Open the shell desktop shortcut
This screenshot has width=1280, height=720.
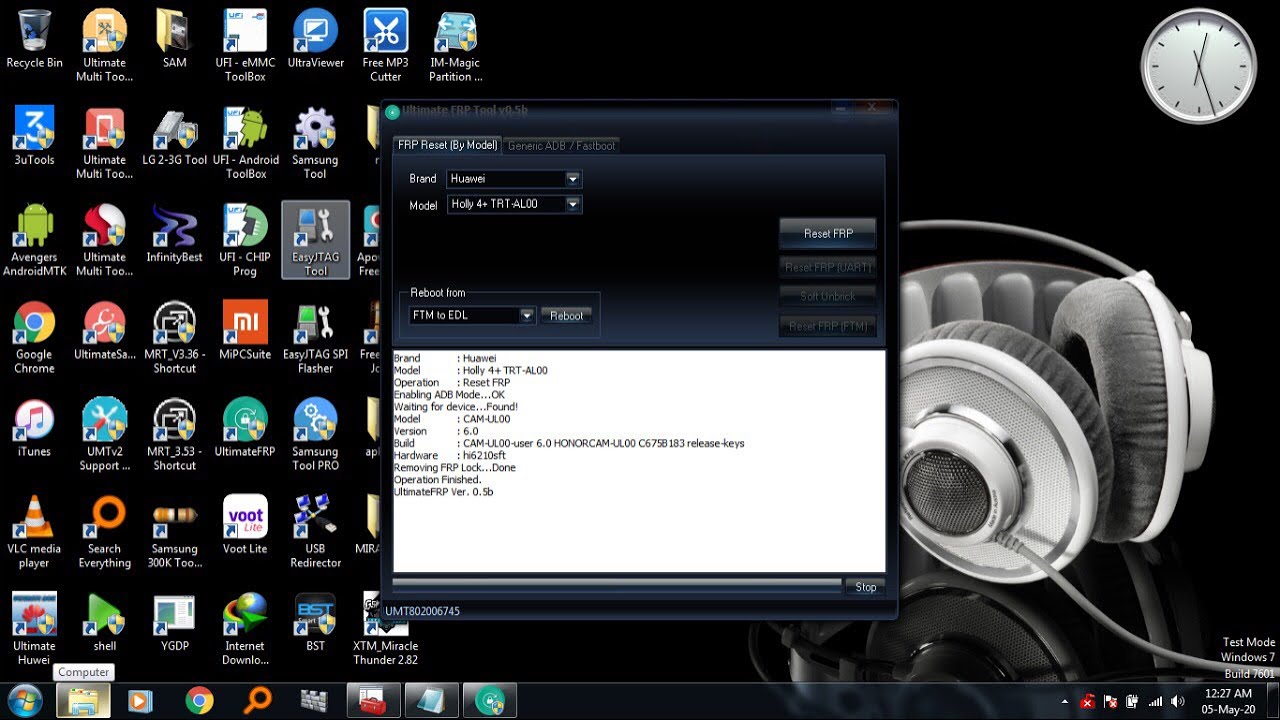pos(104,622)
